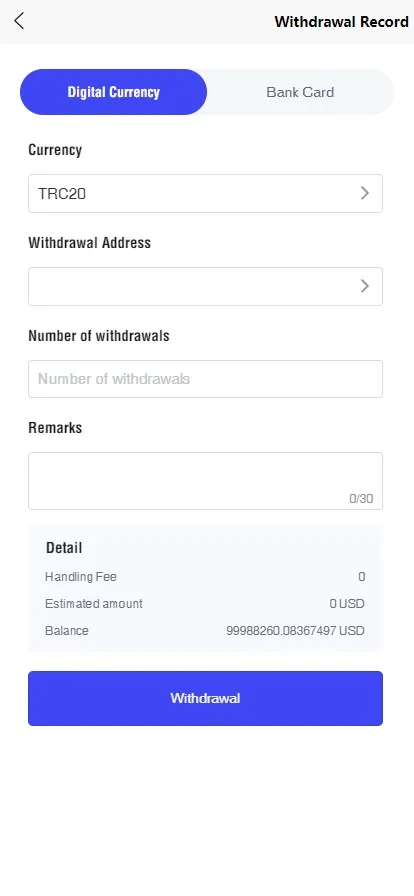Click the bold Currency heading label
The width and height of the screenshot is (414, 896).
point(55,150)
